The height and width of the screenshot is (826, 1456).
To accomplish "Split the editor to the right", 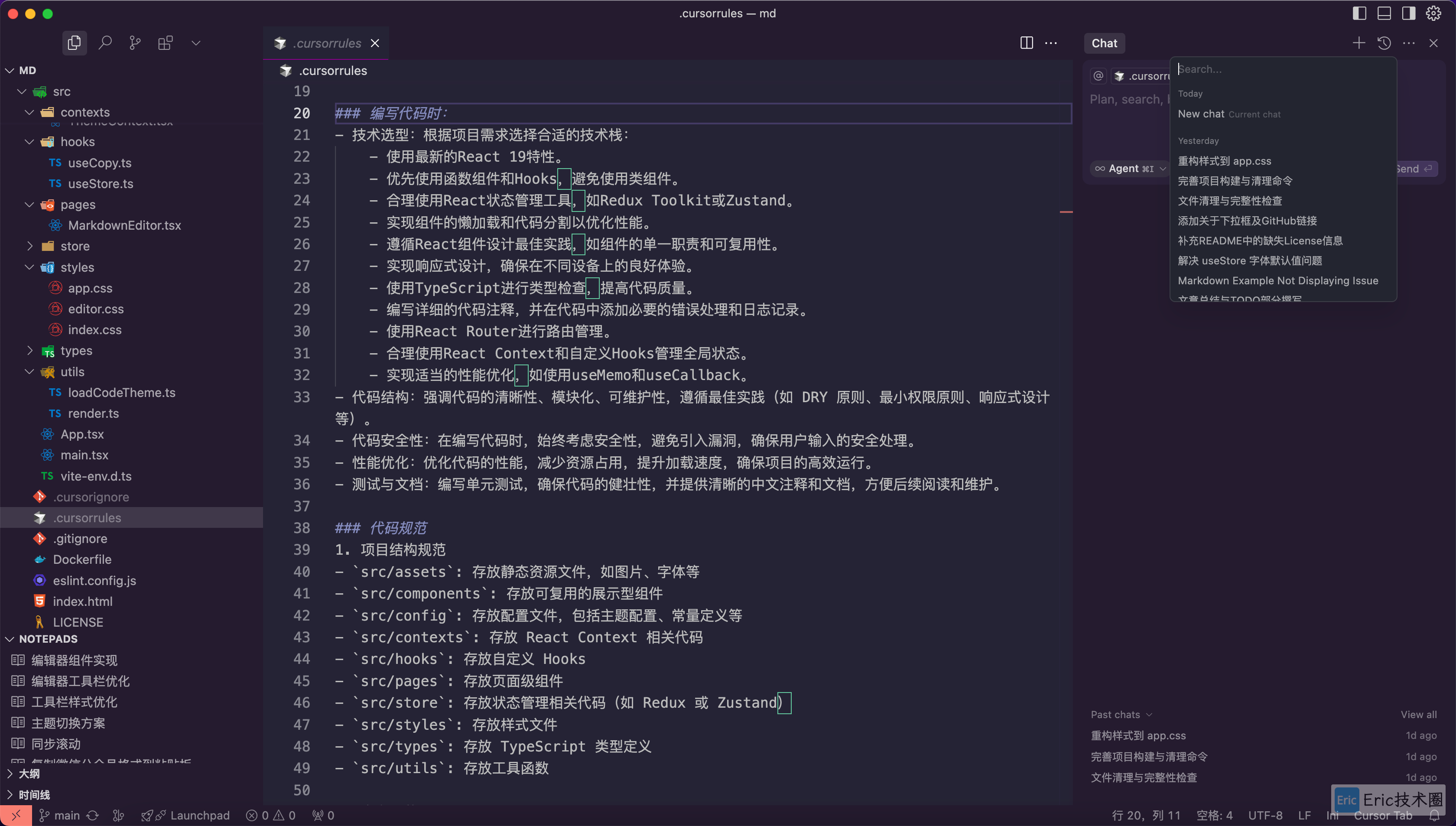I will point(1026,43).
